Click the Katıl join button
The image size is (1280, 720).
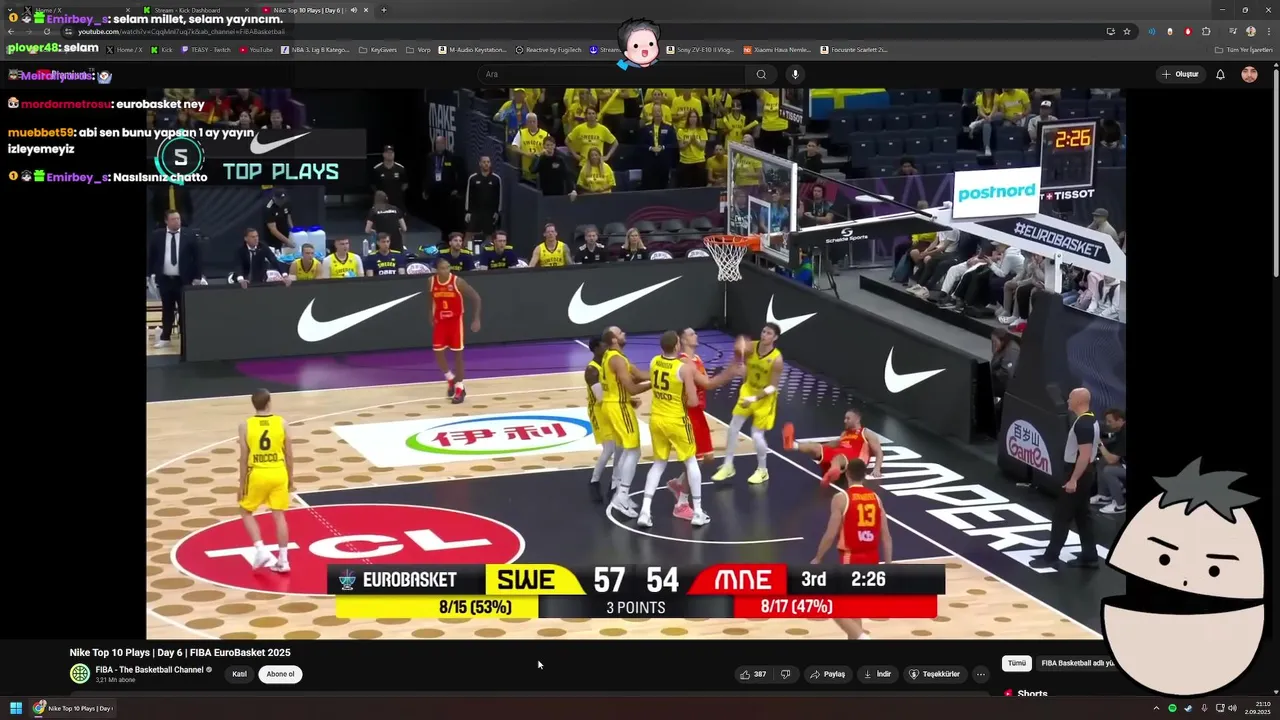[x=239, y=674]
